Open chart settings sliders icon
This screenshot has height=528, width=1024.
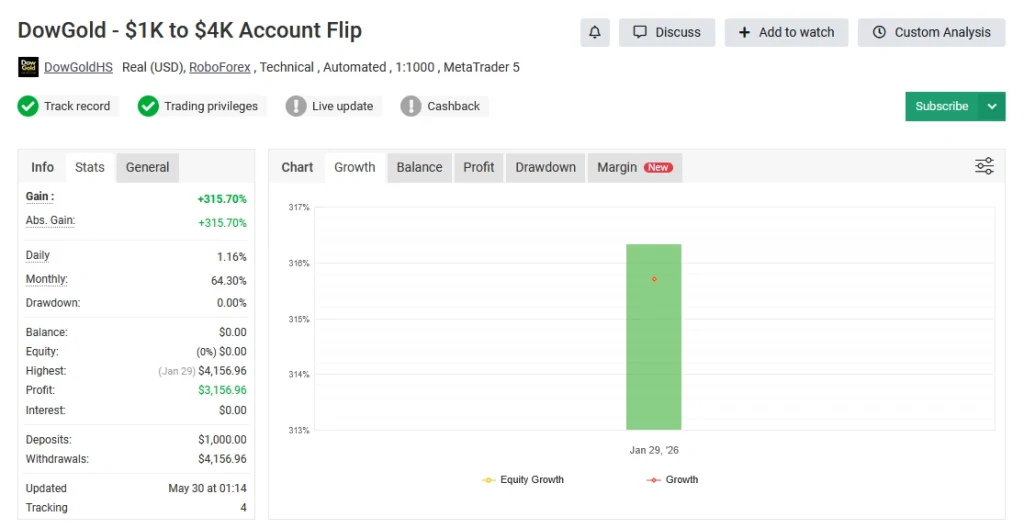coord(984,166)
